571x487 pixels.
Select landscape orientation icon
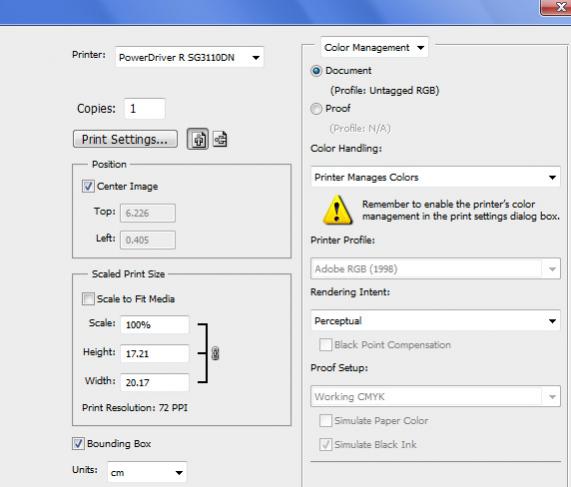pyautogui.click(x=220, y=139)
